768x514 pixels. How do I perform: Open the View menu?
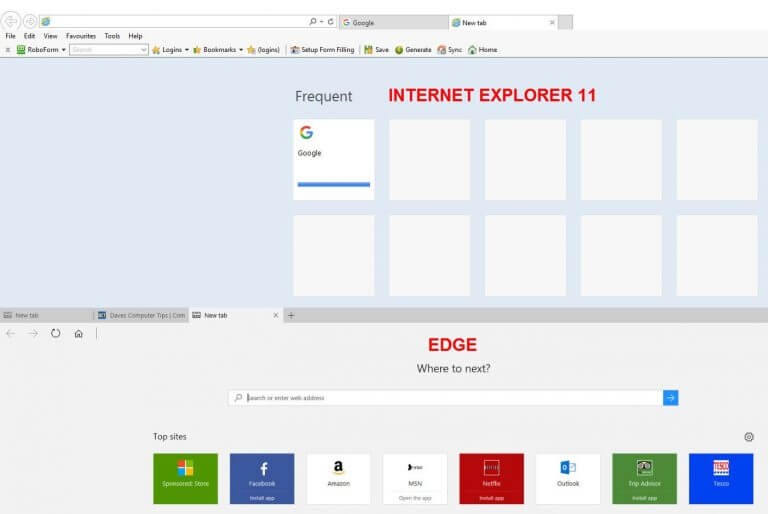click(50, 36)
